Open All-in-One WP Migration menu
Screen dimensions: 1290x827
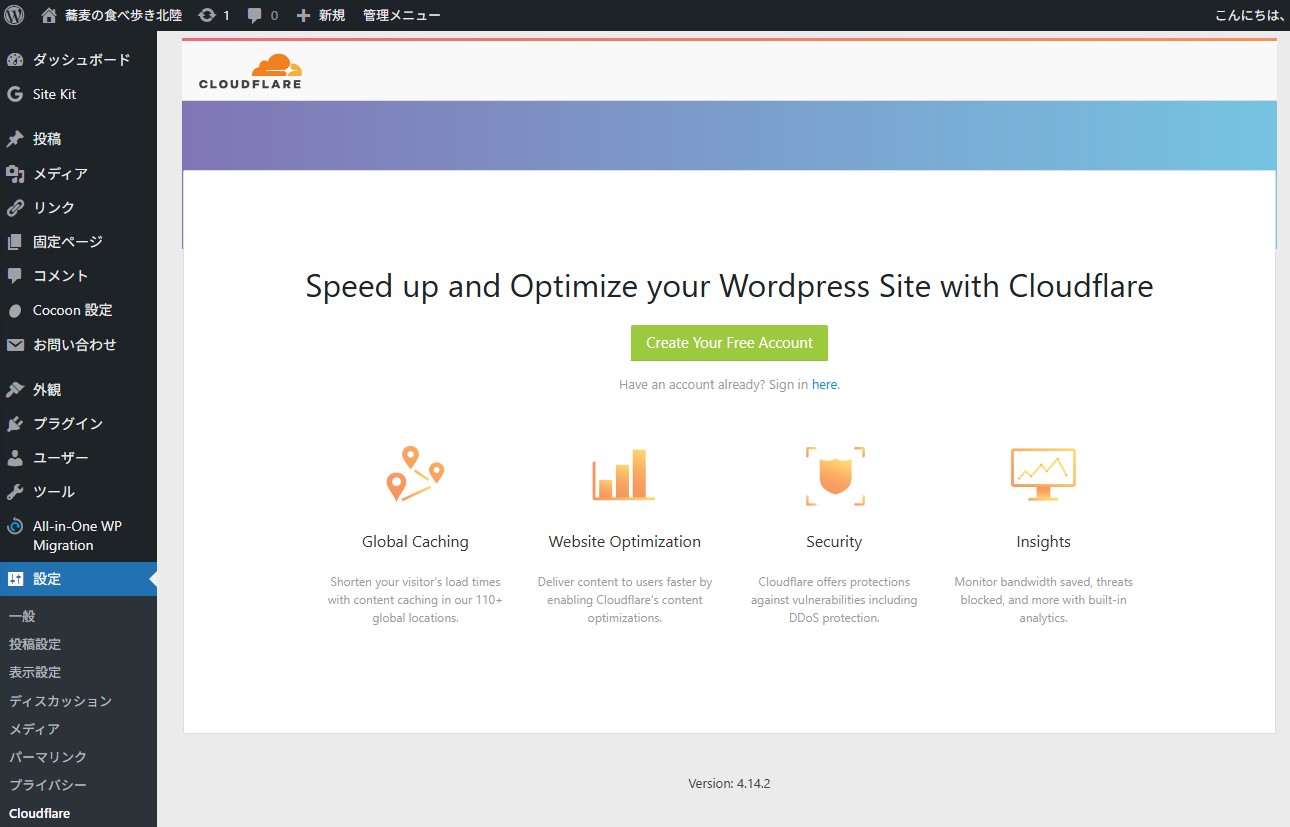coord(78,536)
